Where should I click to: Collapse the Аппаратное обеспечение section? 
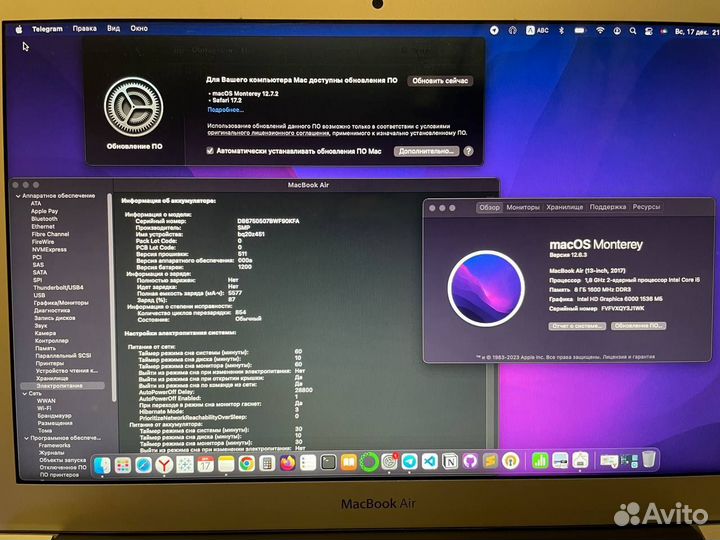click(x=18, y=196)
